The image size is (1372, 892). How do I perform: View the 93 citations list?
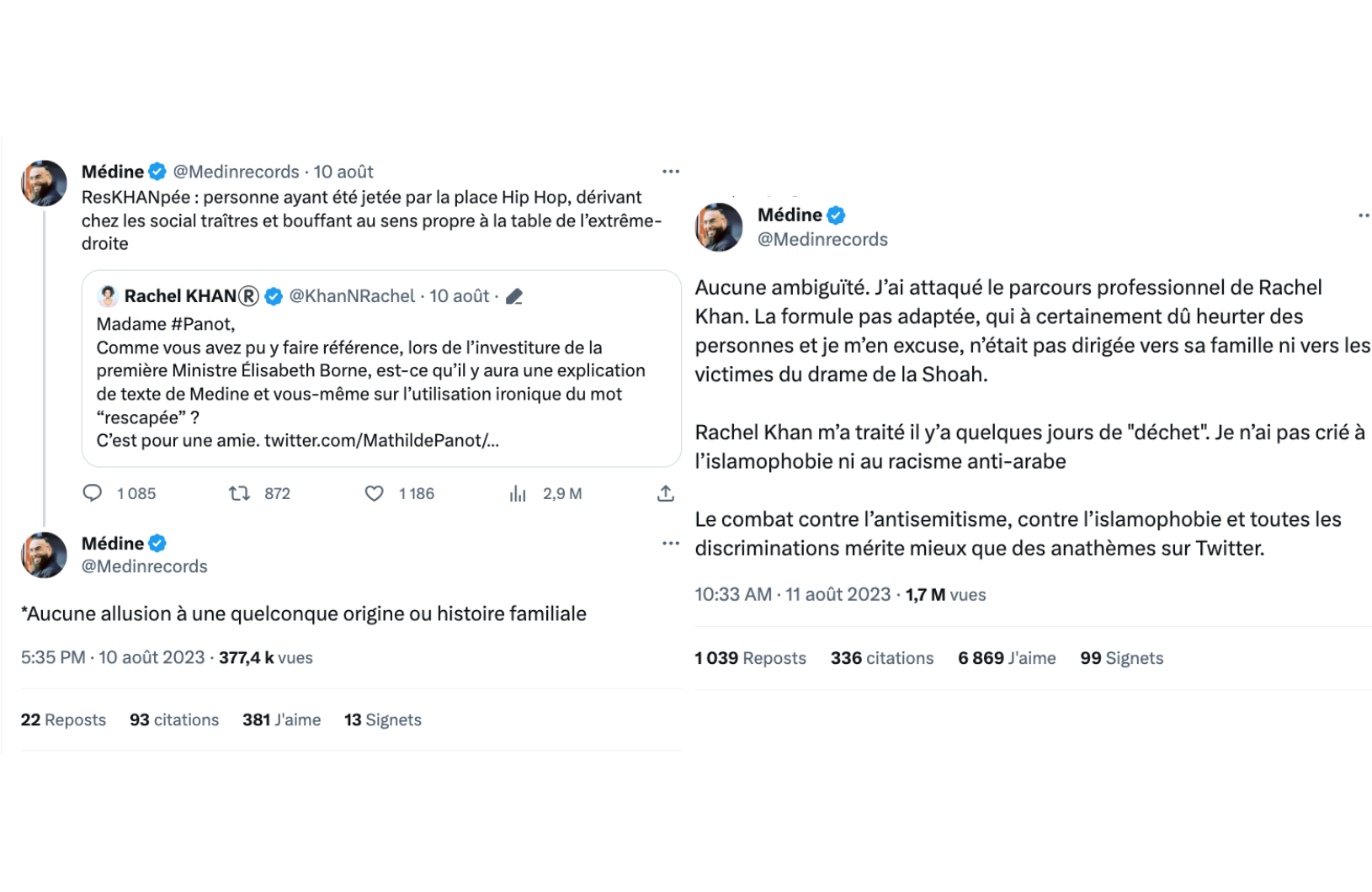coord(174,719)
